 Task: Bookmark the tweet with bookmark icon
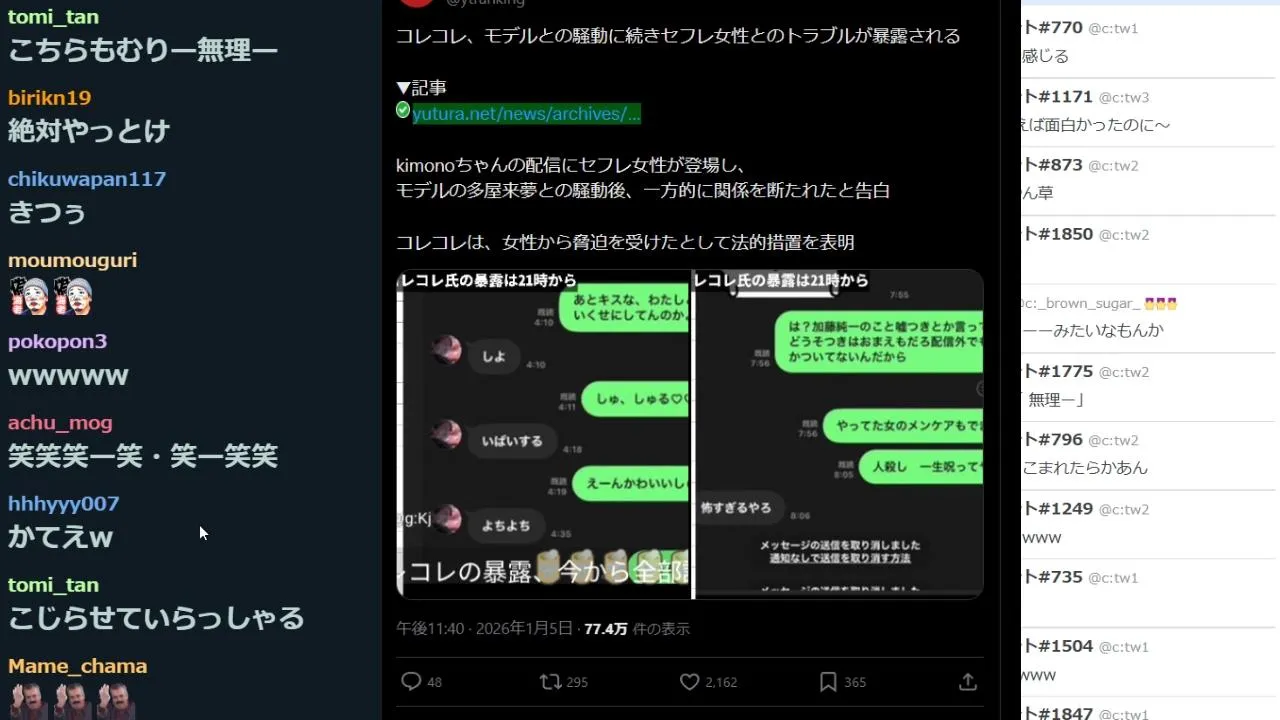point(828,682)
